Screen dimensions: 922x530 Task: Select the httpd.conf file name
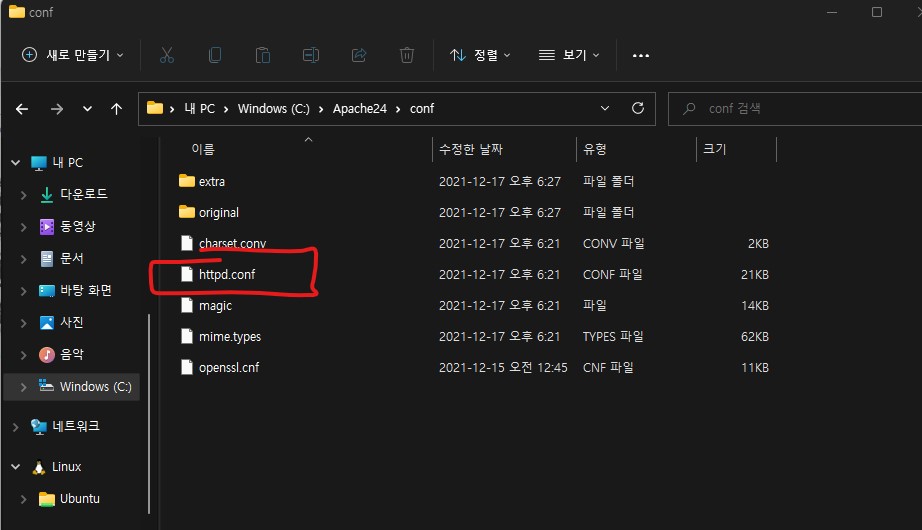coord(227,275)
